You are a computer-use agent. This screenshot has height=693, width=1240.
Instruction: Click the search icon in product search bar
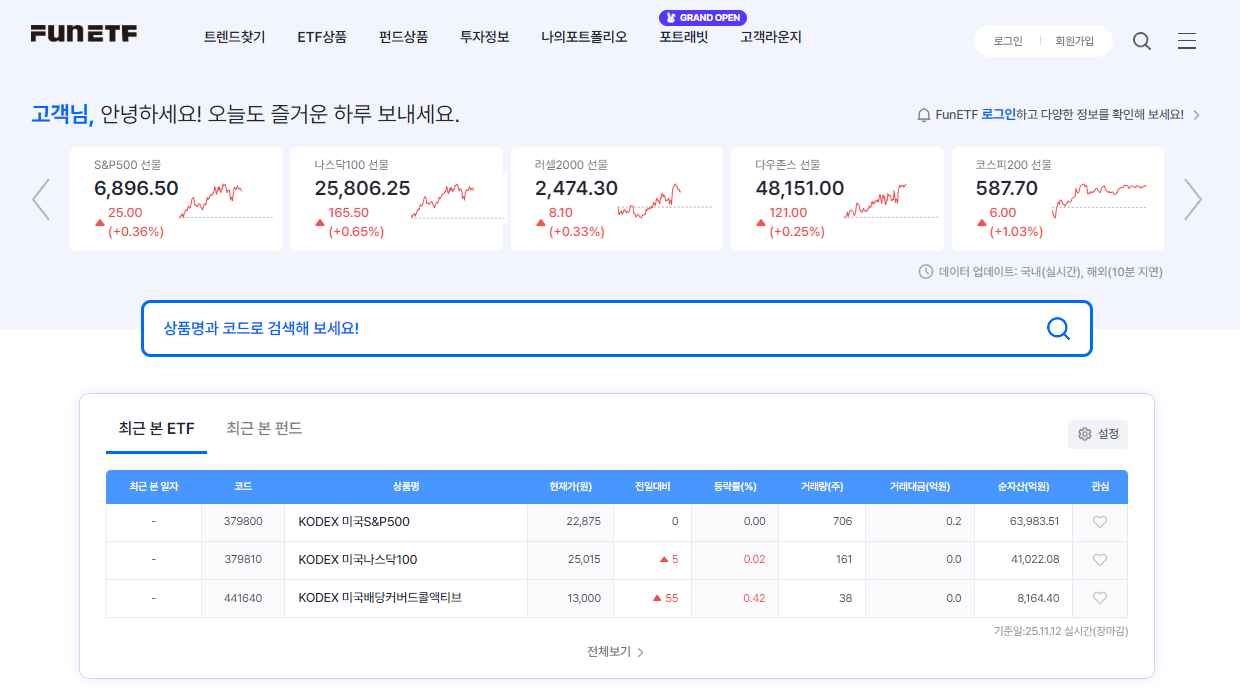[x=1058, y=328]
